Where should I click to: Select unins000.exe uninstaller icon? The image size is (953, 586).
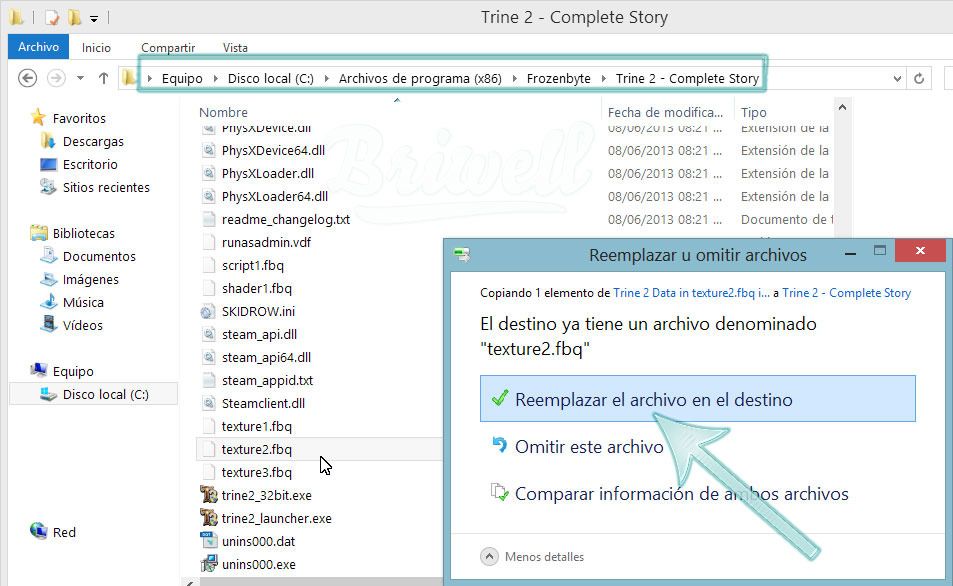pos(208,564)
